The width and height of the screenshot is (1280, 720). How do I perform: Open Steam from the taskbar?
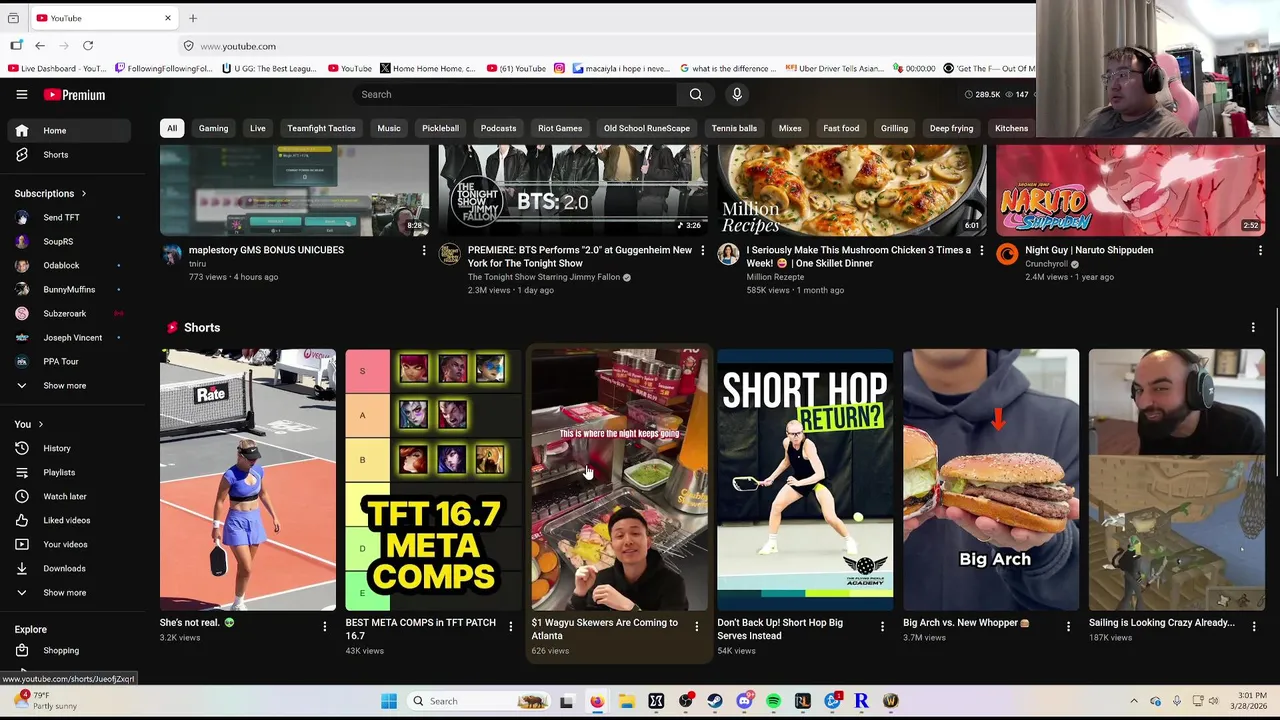click(x=715, y=701)
